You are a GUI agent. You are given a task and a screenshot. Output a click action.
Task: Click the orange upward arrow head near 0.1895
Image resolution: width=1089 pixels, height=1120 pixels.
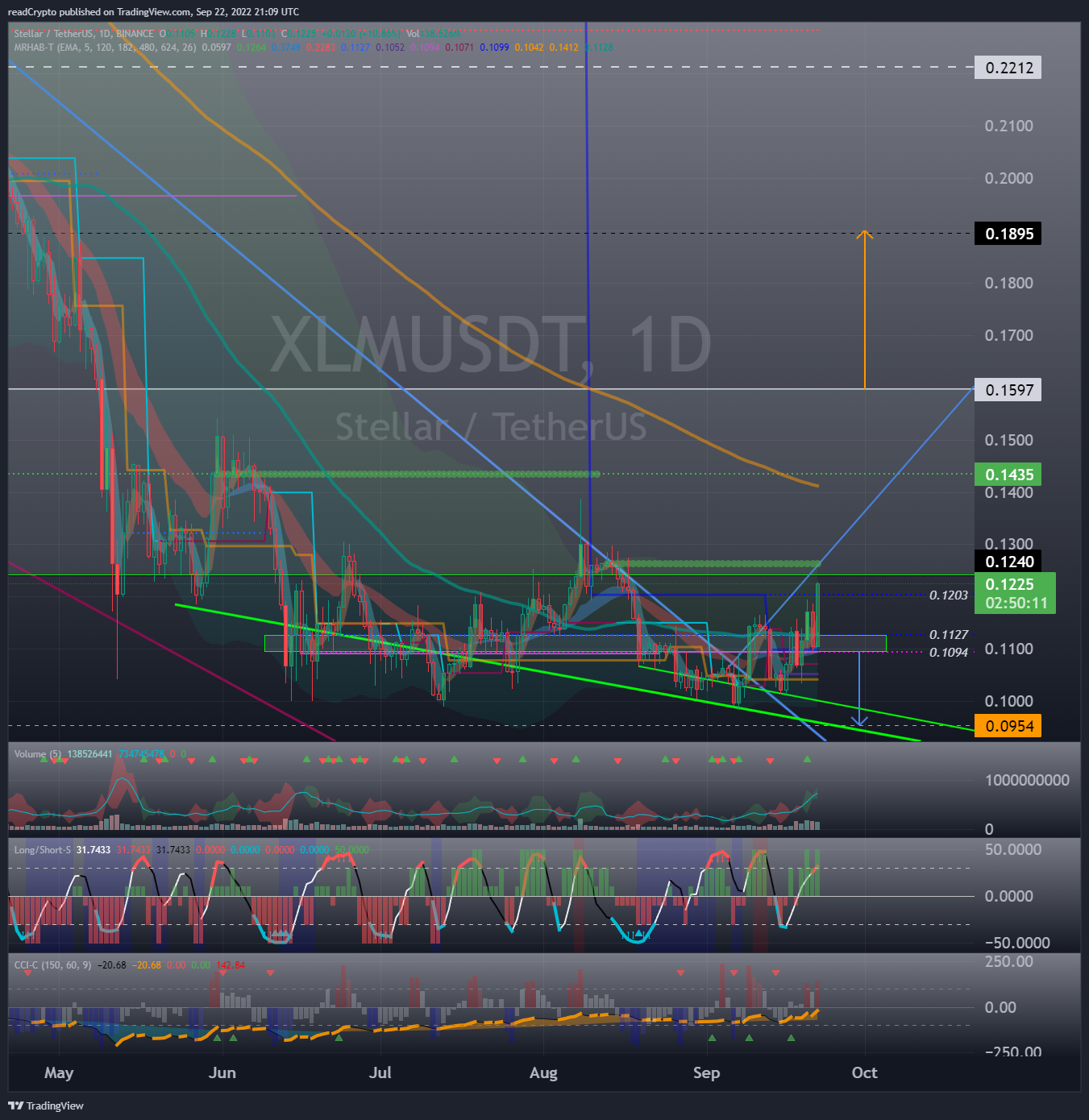coord(864,235)
